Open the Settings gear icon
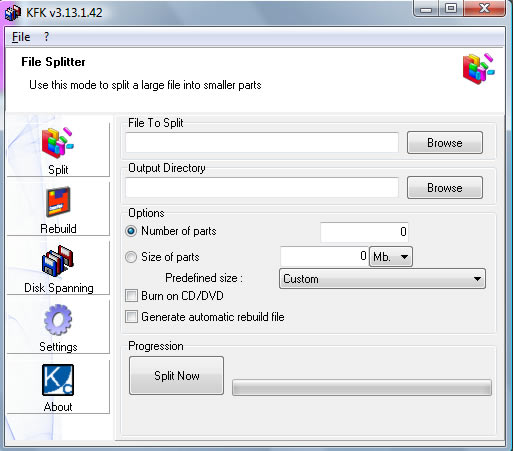Viewport: 515px width, 451px height. pyautogui.click(x=58, y=319)
